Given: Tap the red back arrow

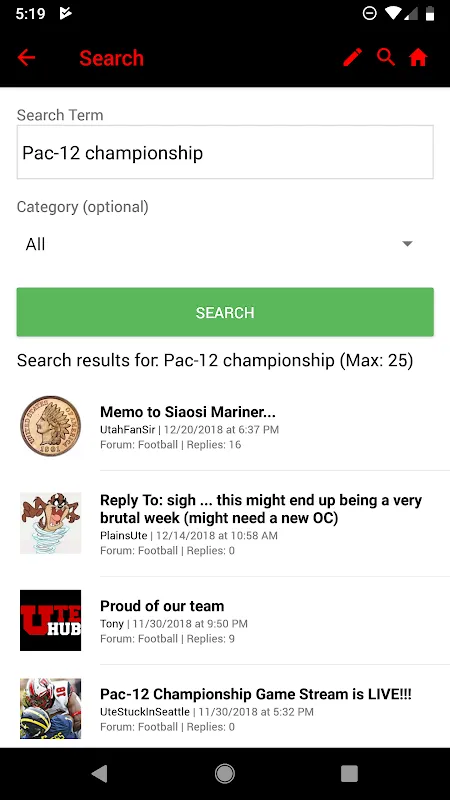Looking at the screenshot, I should click(x=26, y=58).
